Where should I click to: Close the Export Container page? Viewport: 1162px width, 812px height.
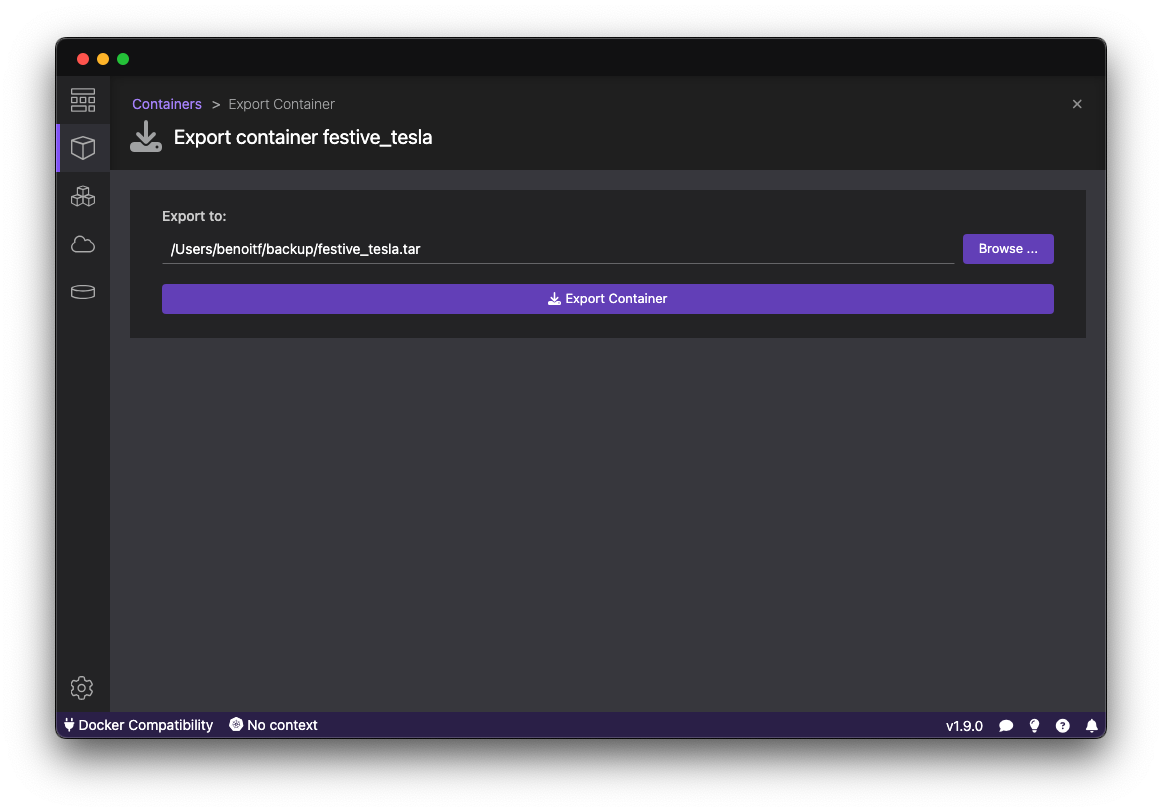(1077, 104)
